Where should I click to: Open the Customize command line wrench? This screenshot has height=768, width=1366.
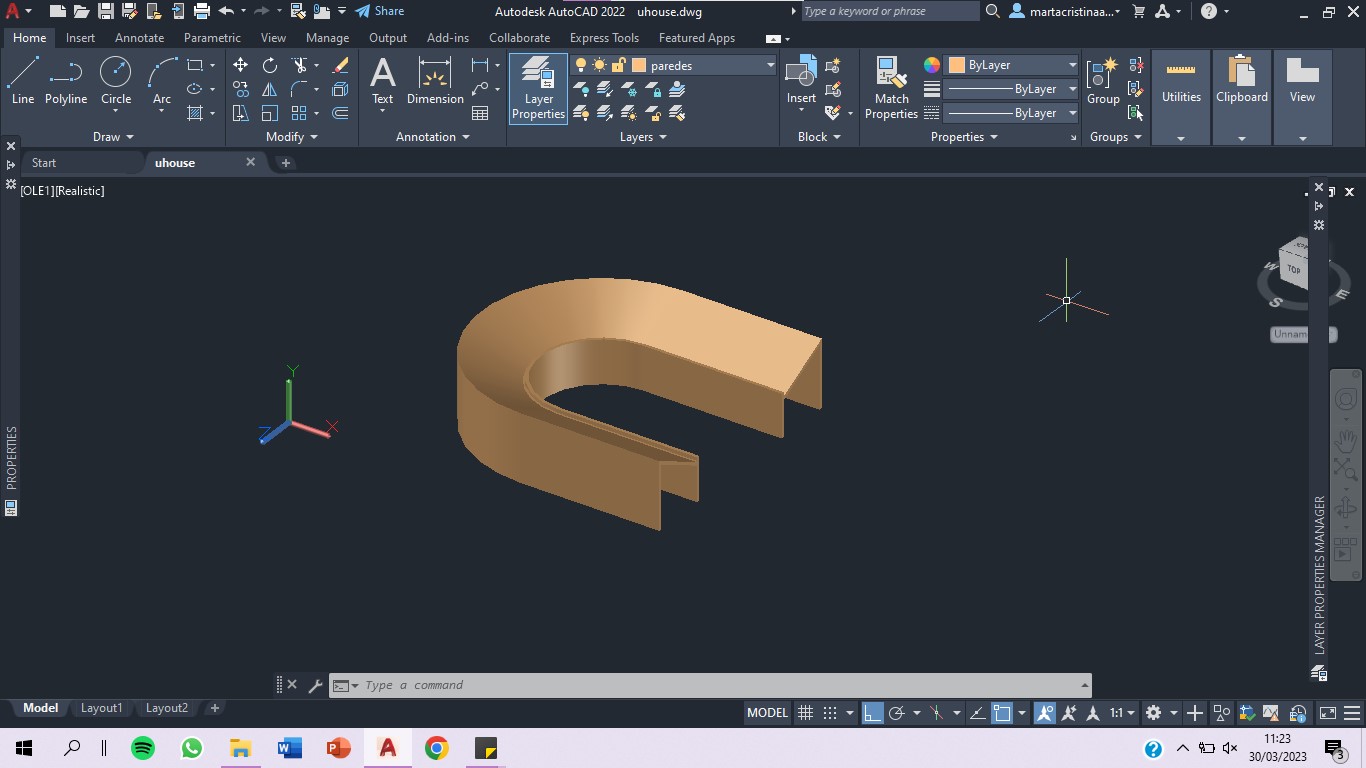click(x=315, y=685)
